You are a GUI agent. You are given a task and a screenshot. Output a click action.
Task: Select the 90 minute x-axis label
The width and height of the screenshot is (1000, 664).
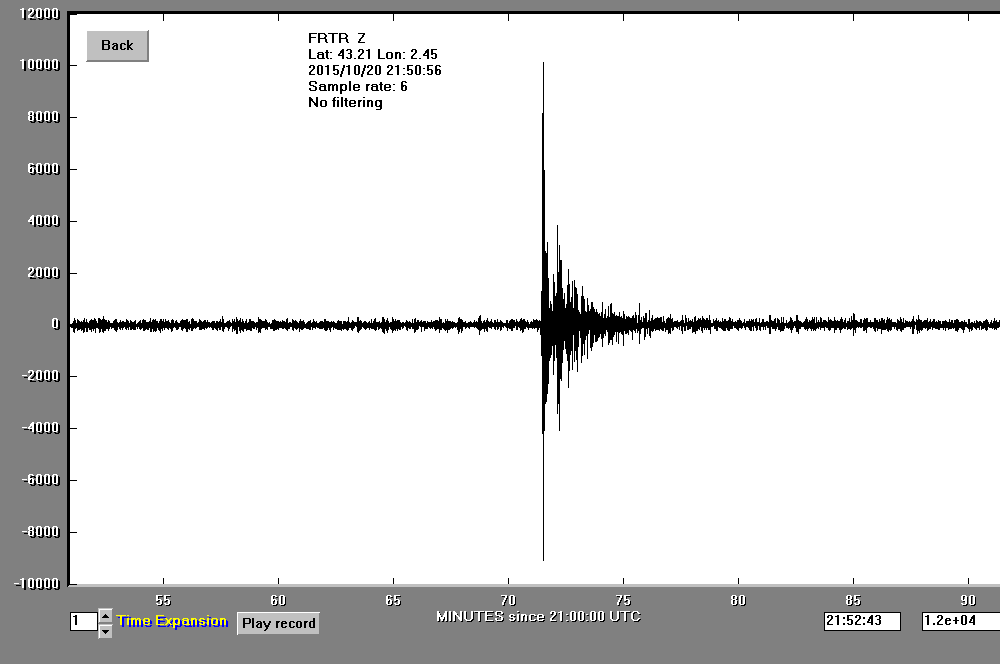[x=968, y=600]
